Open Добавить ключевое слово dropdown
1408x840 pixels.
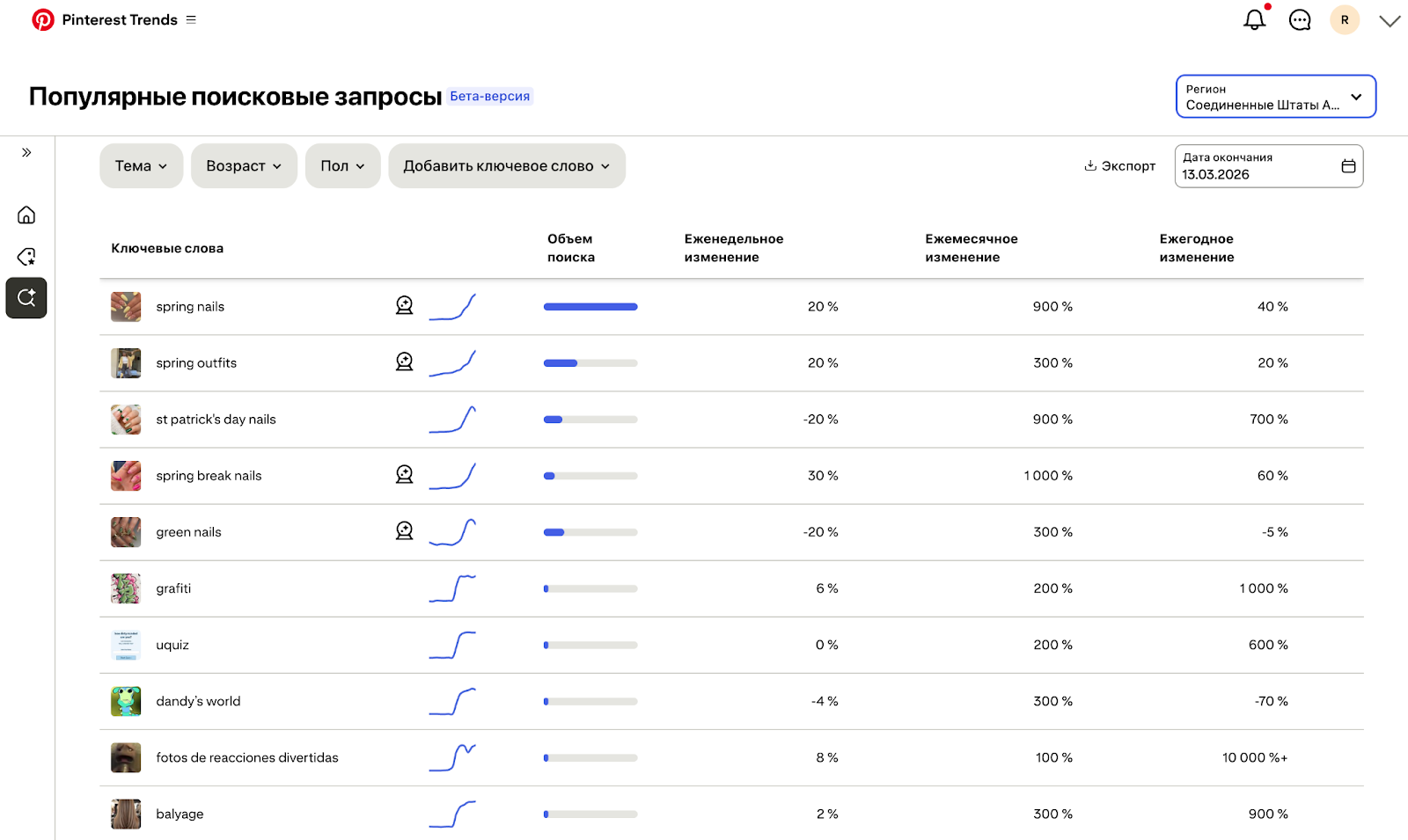click(506, 166)
